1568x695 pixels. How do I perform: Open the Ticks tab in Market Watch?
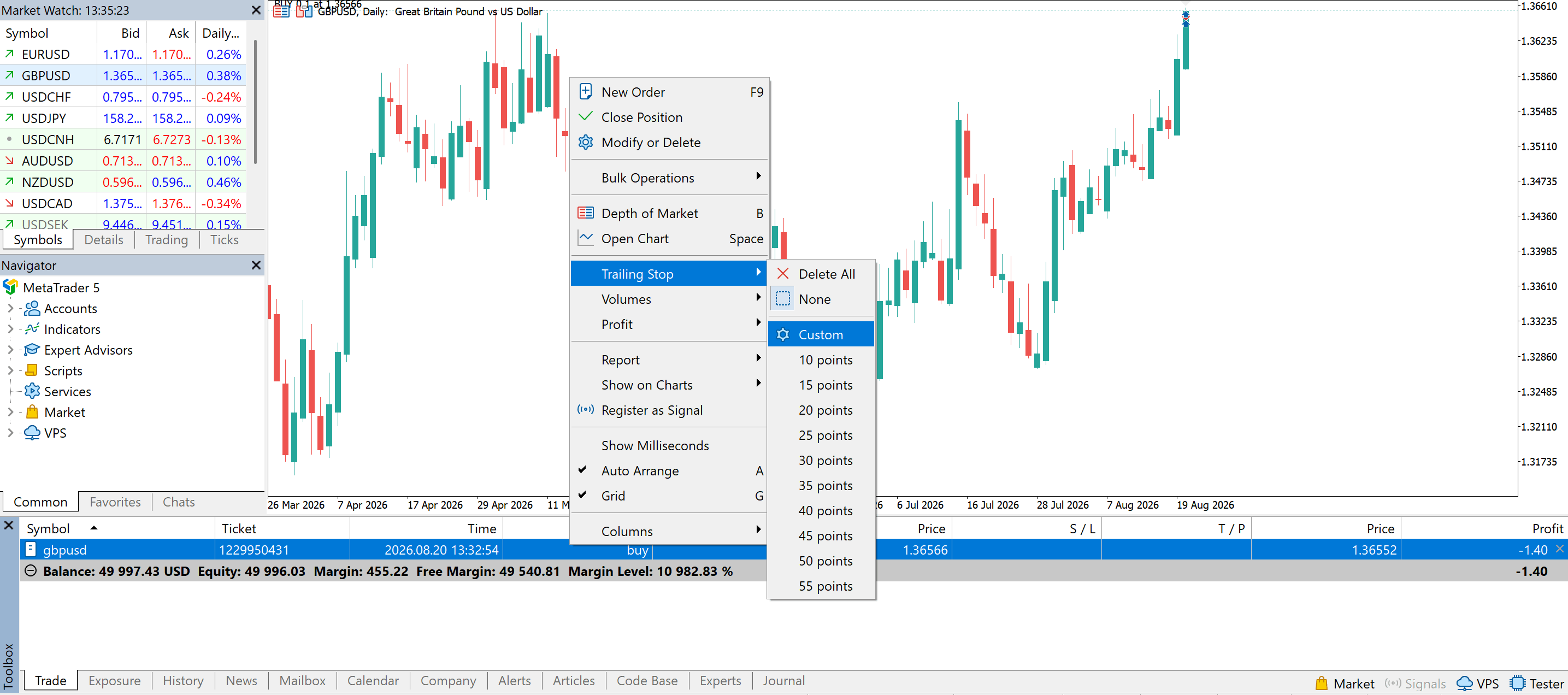pyautogui.click(x=224, y=239)
